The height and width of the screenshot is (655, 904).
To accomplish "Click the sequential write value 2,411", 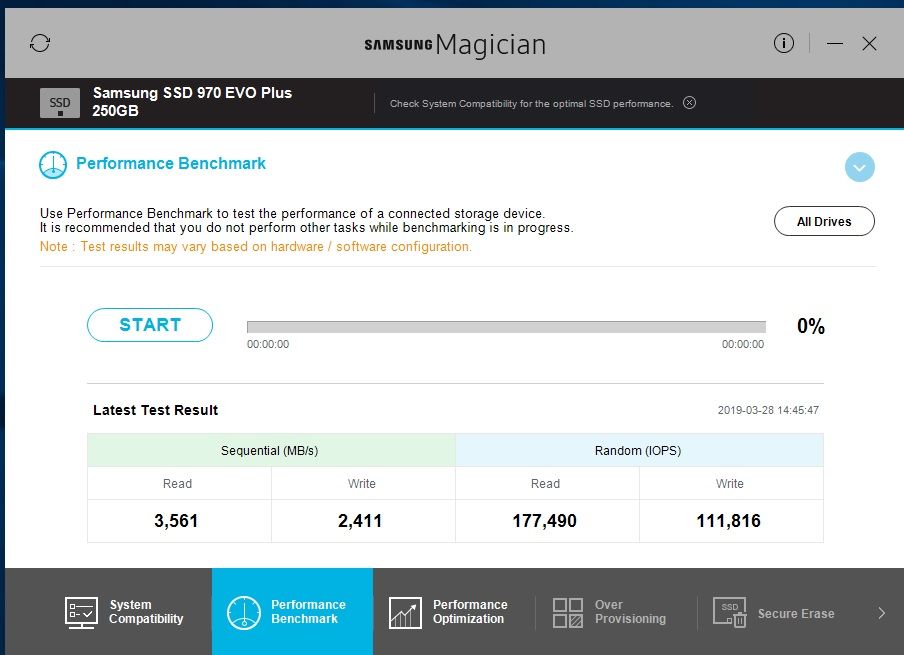I will 360,521.
